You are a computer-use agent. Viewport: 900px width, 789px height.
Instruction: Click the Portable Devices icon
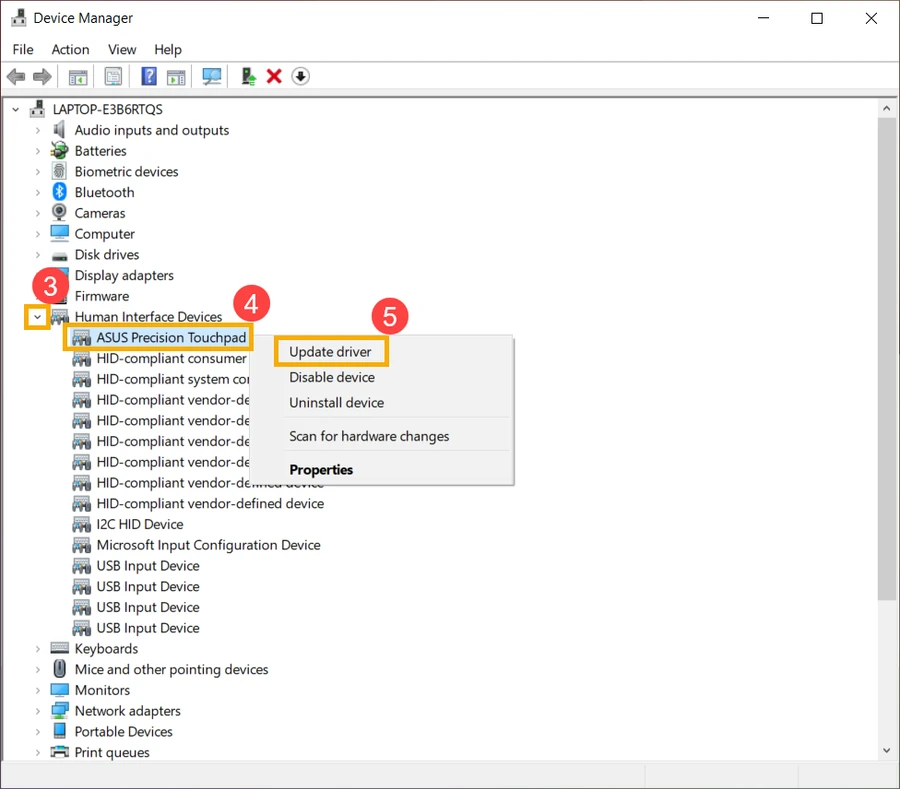59,731
